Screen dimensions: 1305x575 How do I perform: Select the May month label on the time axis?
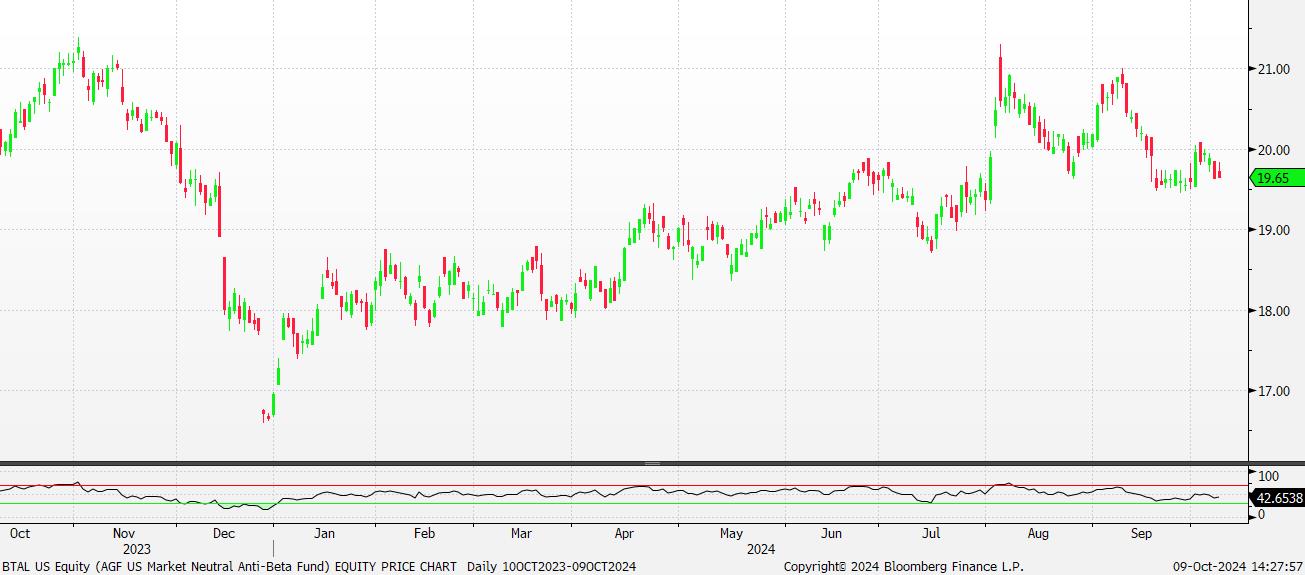731,534
